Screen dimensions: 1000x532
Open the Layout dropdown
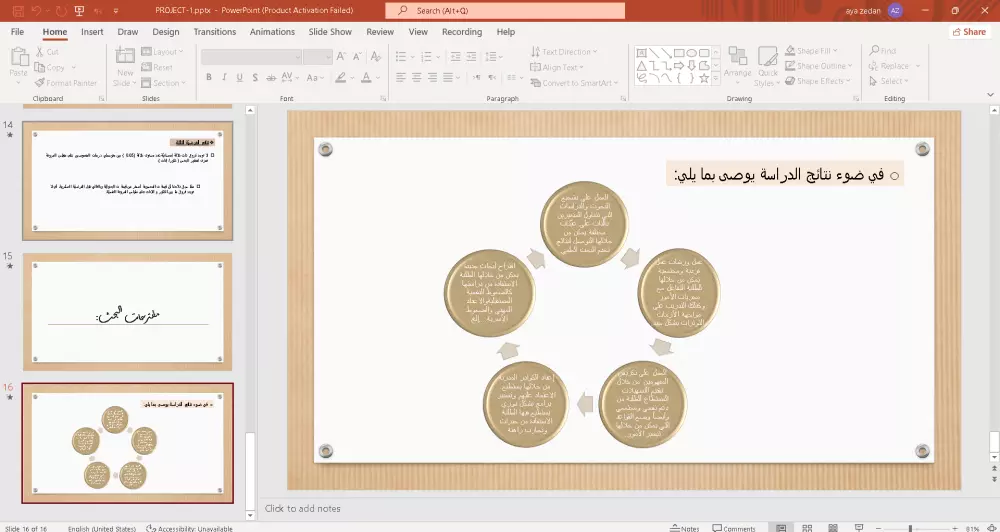(x=163, y=52)
